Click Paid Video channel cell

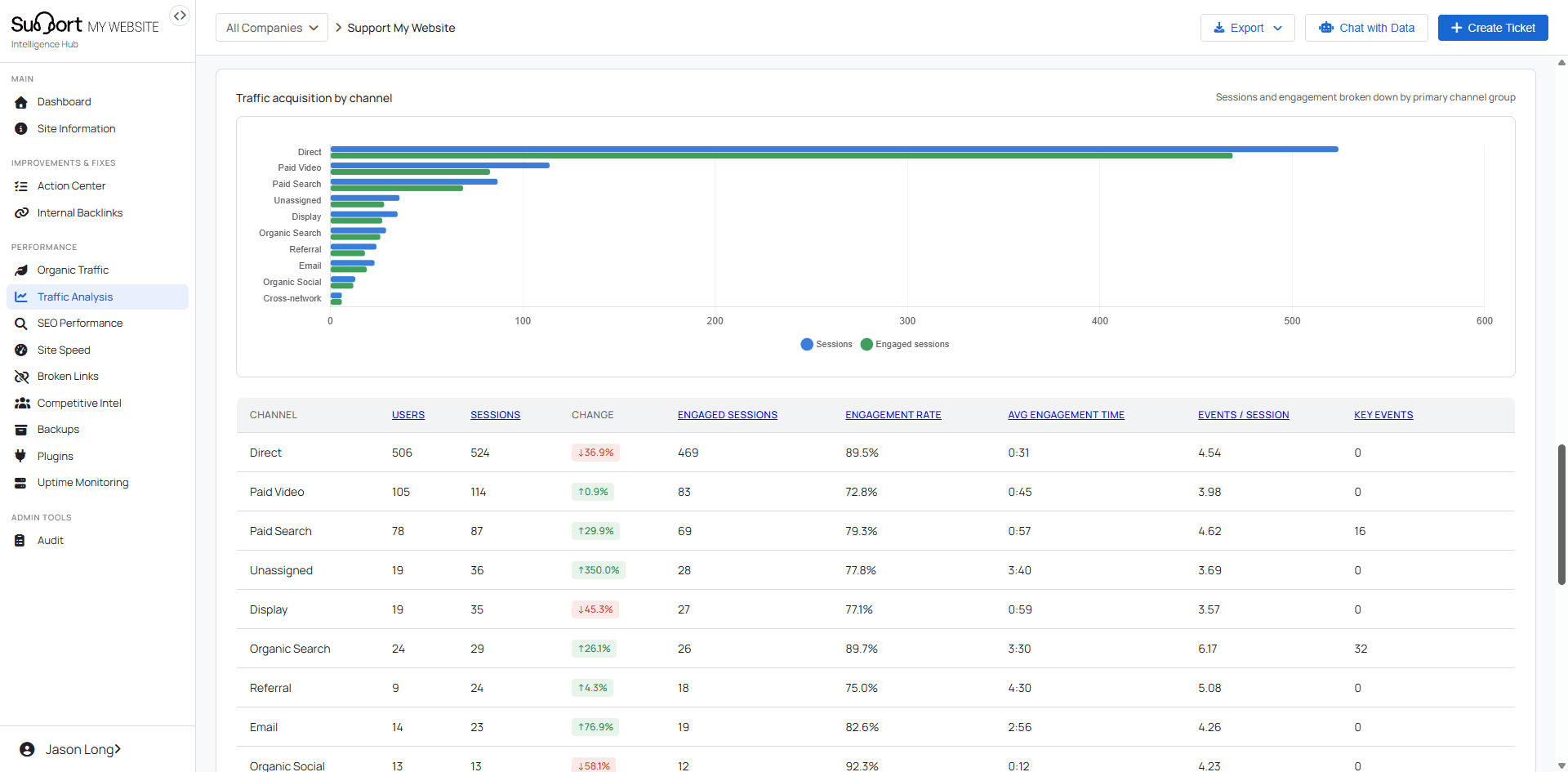point(277,492)
